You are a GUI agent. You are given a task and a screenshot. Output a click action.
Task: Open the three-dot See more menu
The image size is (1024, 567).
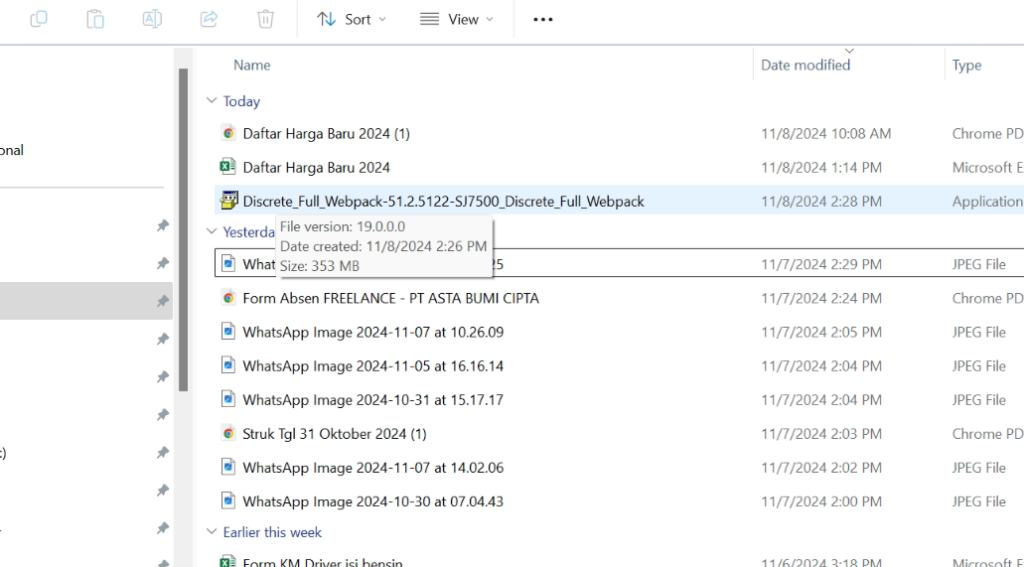(x=543, y=19)
